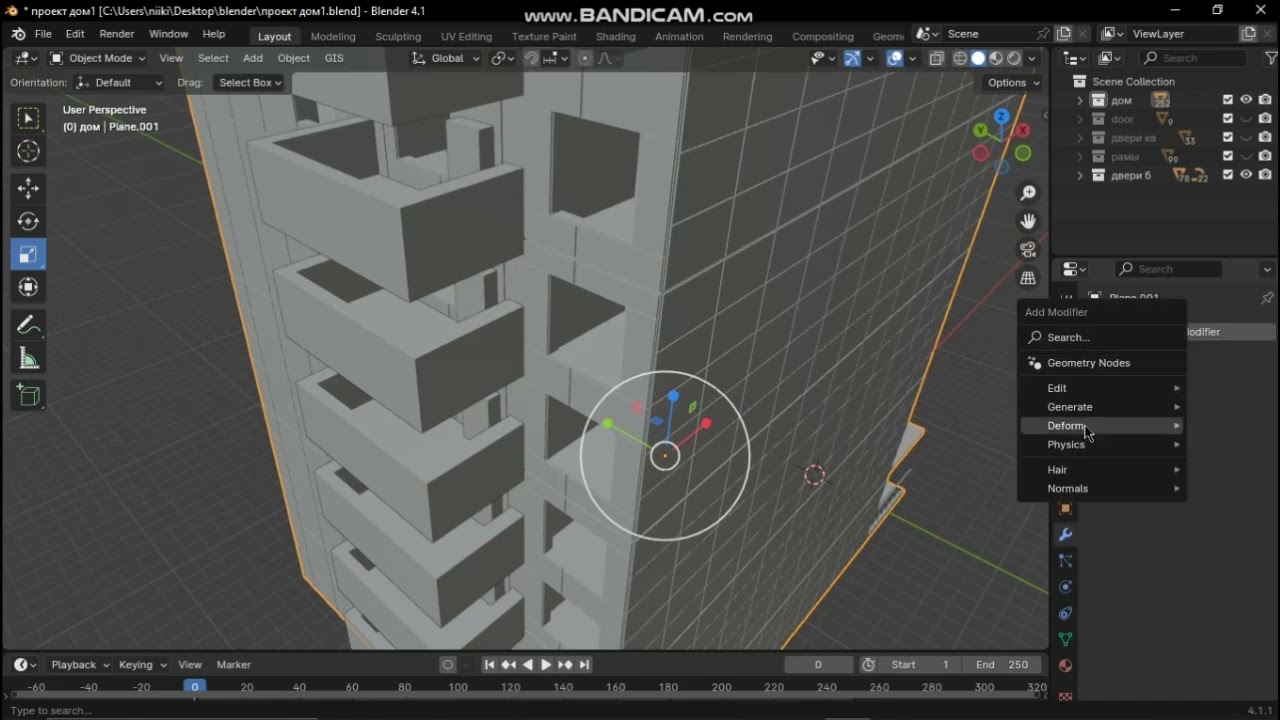1280x720 pixels.
Task: Play the animation in timeline
Action: click(546, 665)
